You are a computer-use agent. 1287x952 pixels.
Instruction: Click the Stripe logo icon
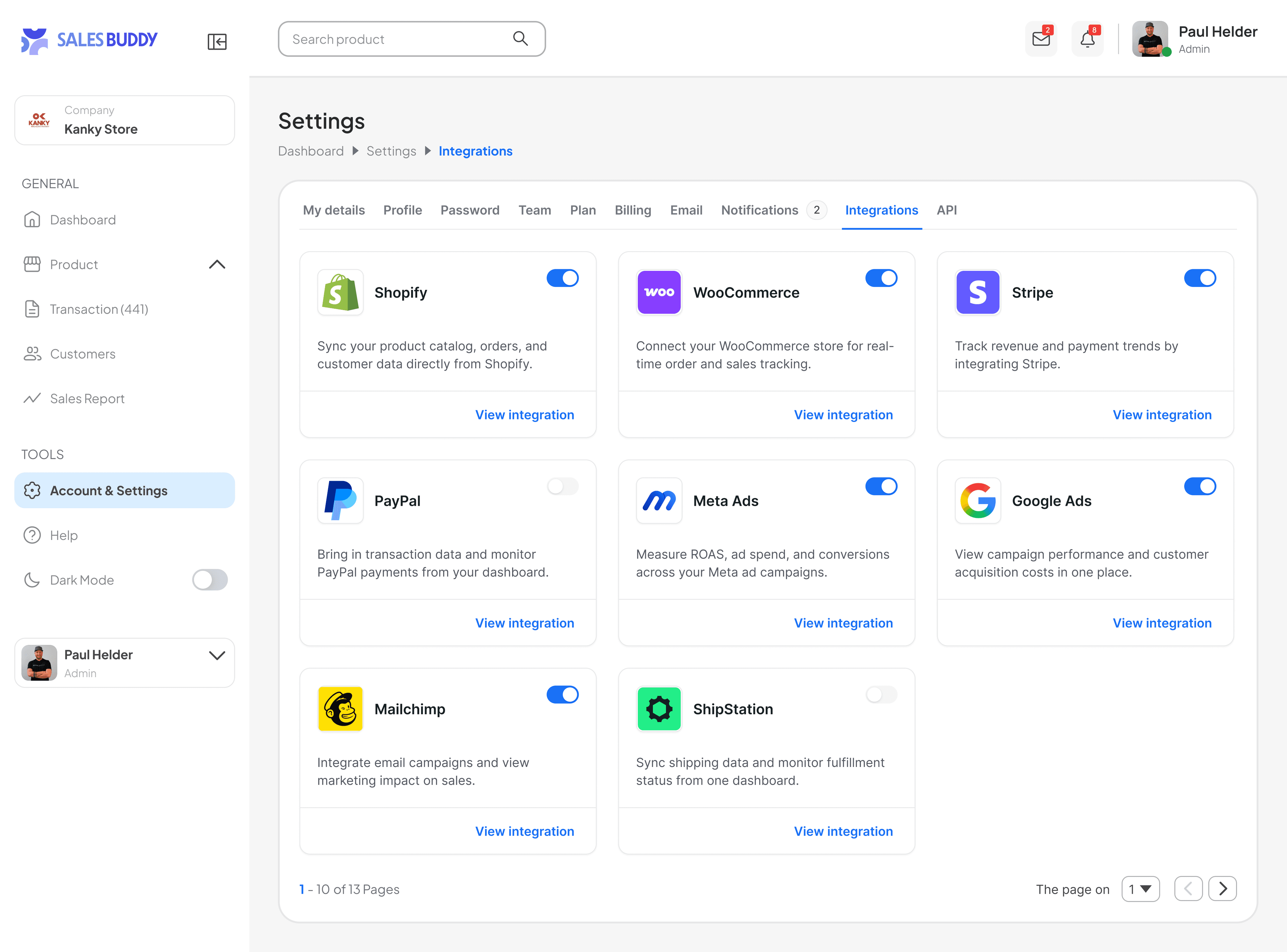[978, 292]
